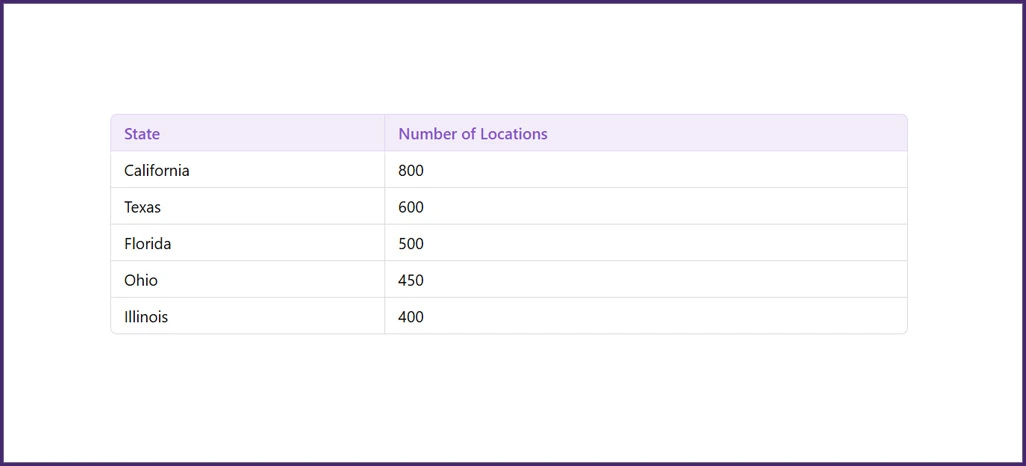The width and height of the screenshot is (1026, 466).
Task: Place cursor after the word California
Action: (191, 171)
